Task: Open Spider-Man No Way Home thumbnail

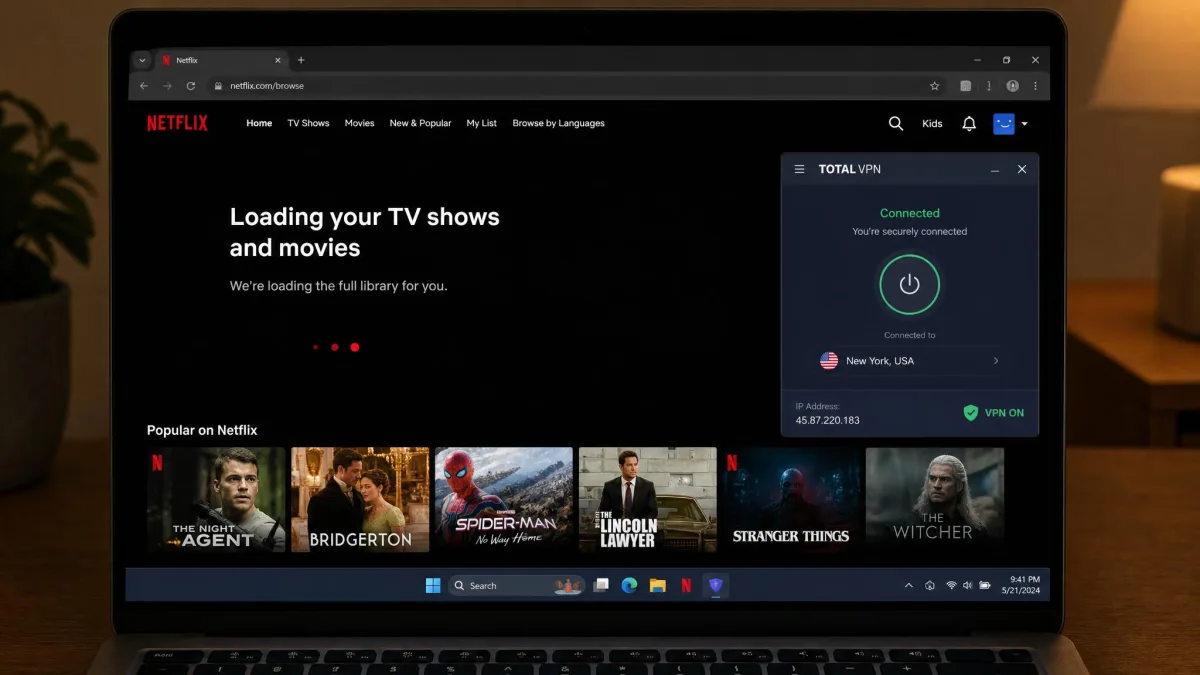Action: pos(504,499)
